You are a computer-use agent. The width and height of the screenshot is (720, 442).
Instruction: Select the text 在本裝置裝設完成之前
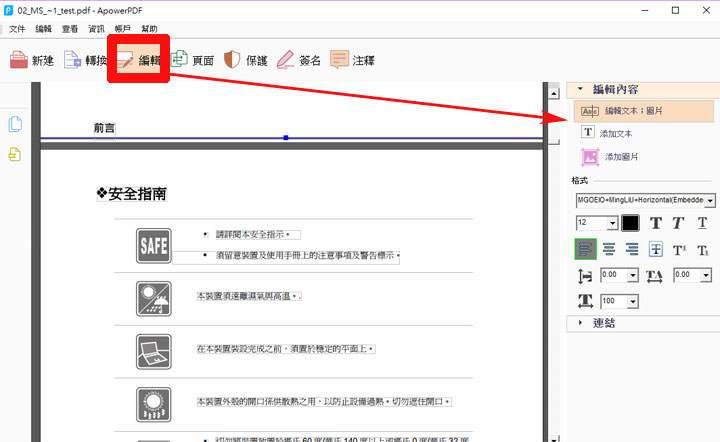click(239, 349)
